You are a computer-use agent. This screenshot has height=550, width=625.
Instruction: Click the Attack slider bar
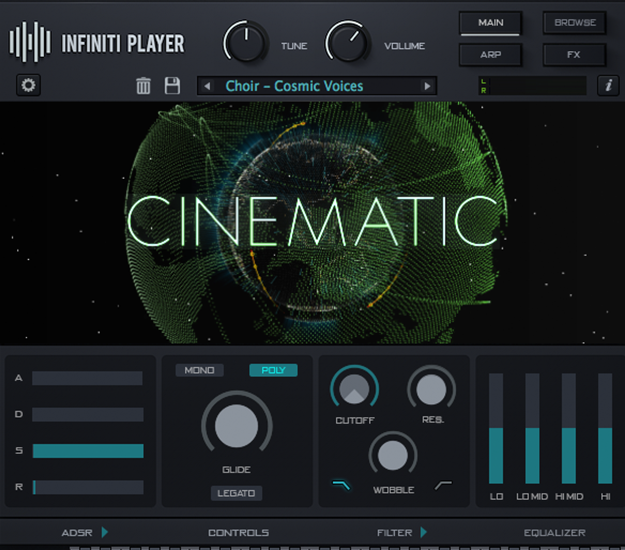(x=87, y=378)
